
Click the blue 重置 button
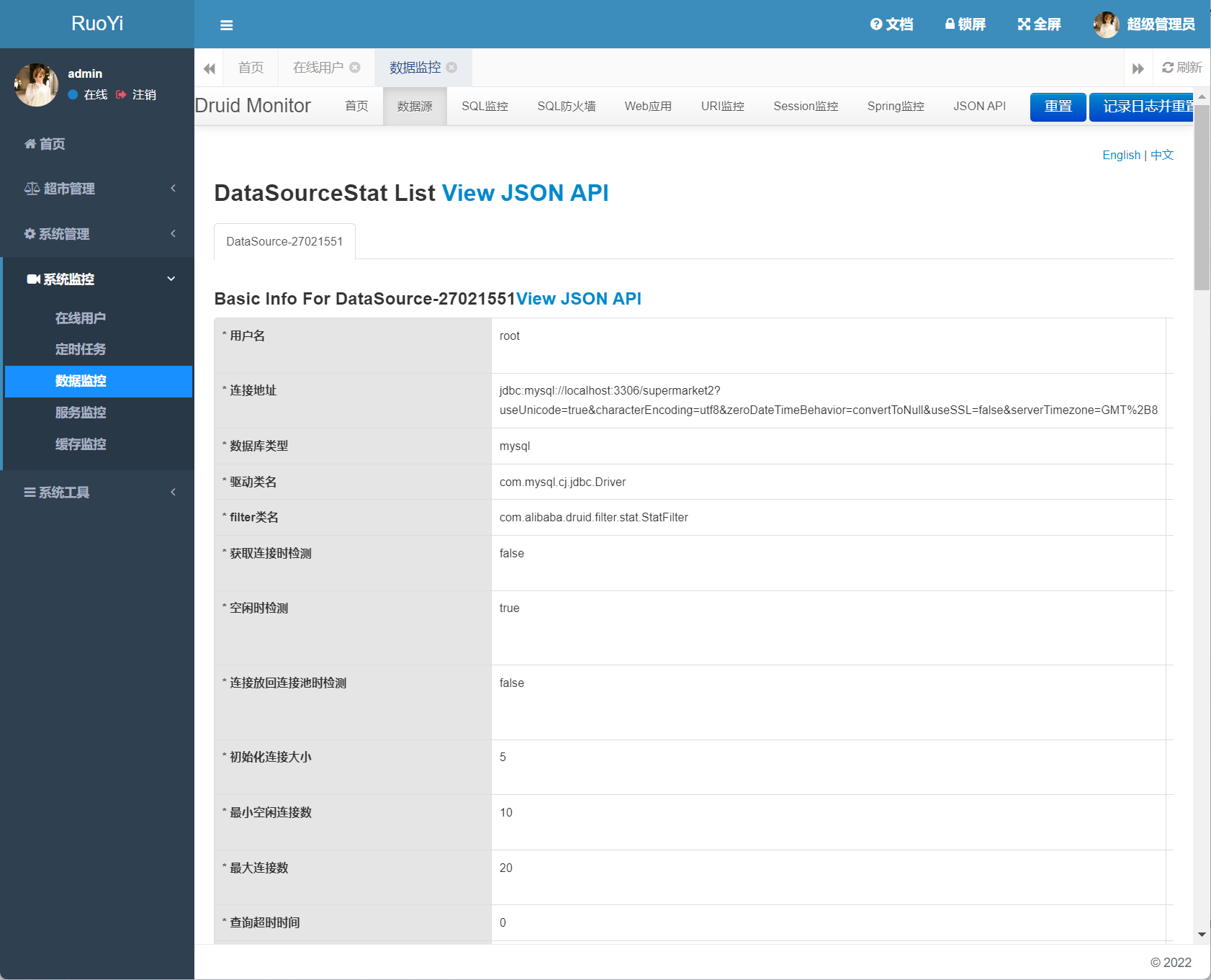tap(1058, 107)
